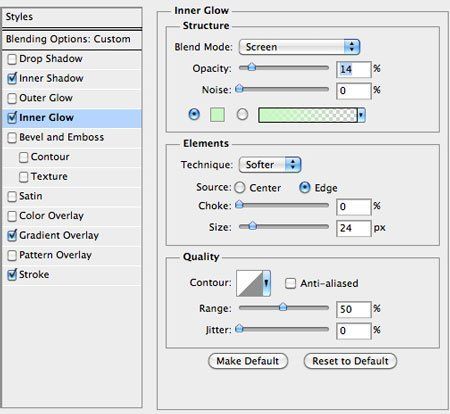Click the Range slider handle

pos(283,307)
